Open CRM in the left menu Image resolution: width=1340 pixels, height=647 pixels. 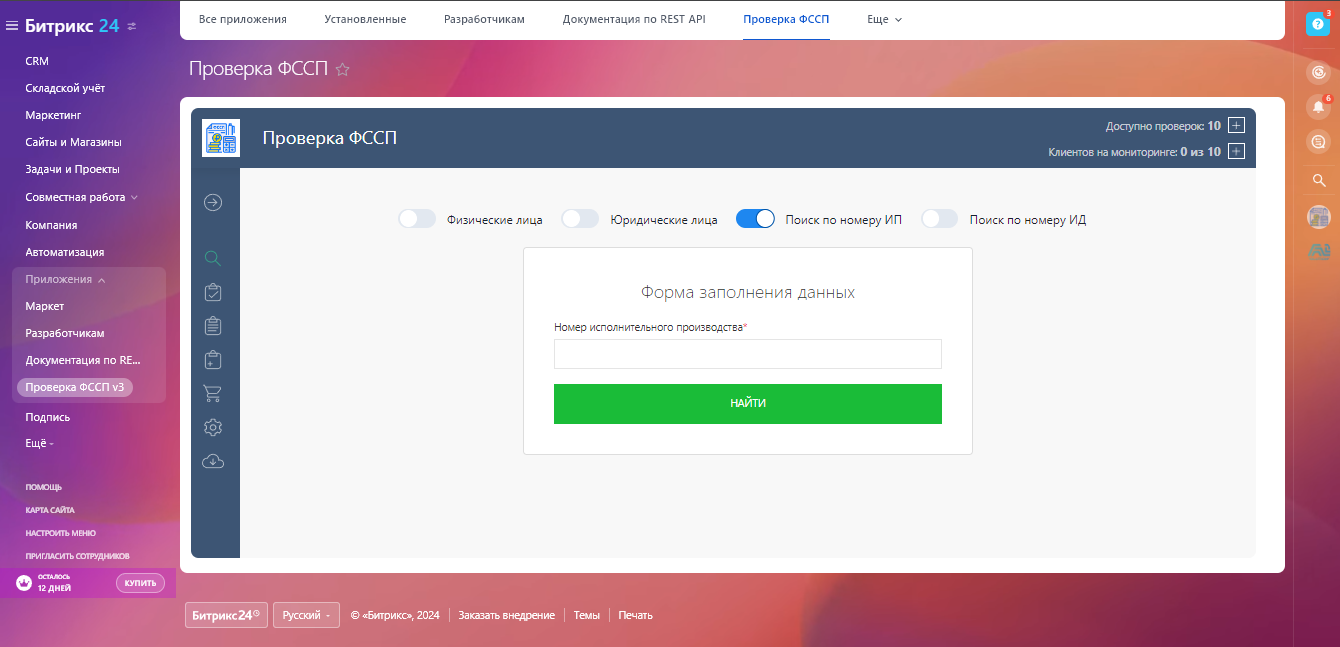coord(37,61)
